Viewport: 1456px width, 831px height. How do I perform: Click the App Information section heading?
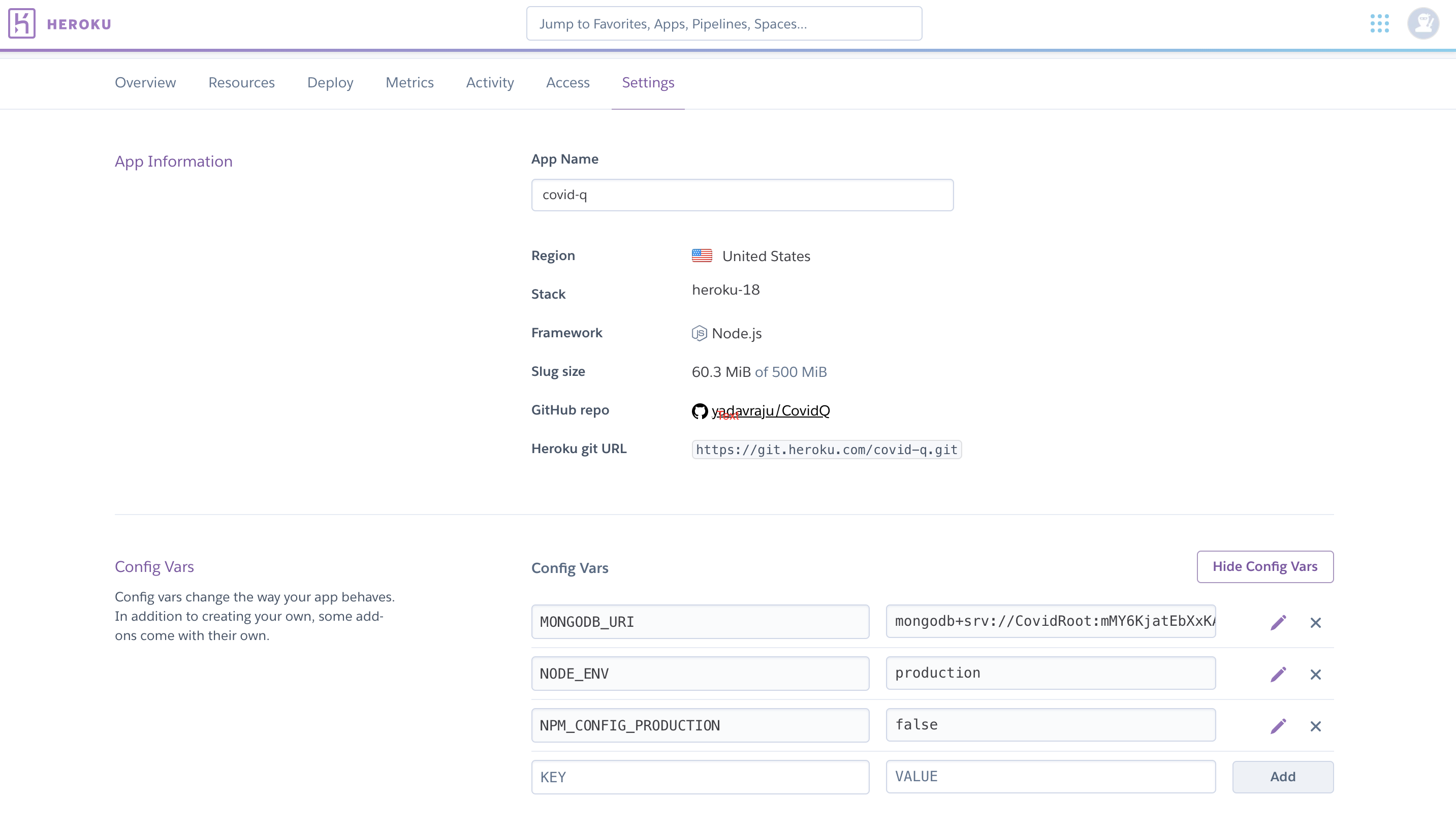(174, 162)
